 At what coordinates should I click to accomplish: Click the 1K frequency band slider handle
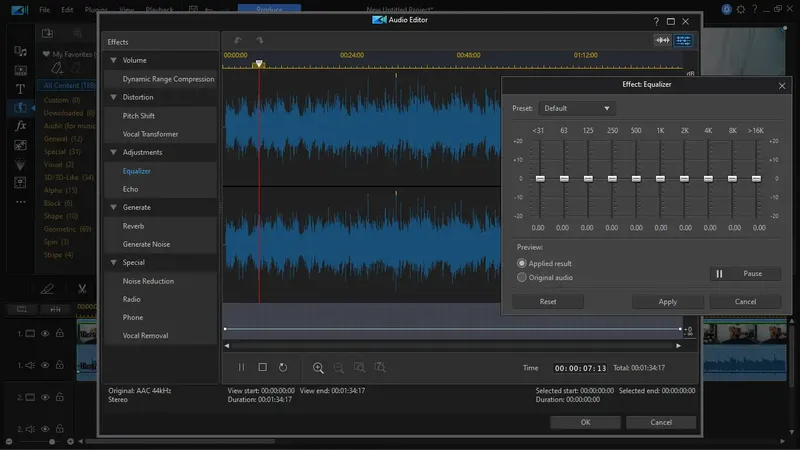pos(660,179)
